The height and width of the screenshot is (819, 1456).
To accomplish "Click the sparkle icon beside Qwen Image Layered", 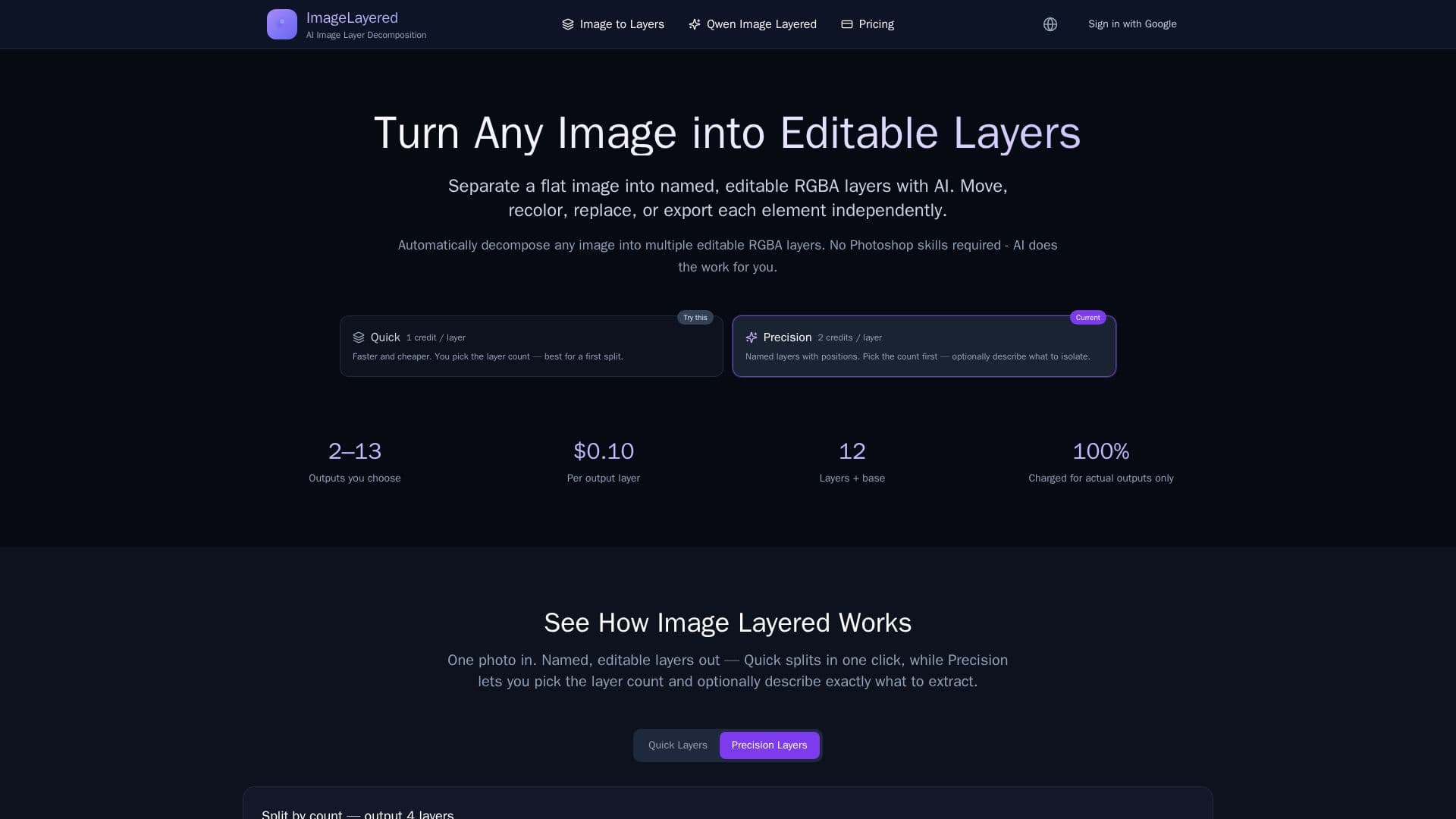I will coord(694,24).
